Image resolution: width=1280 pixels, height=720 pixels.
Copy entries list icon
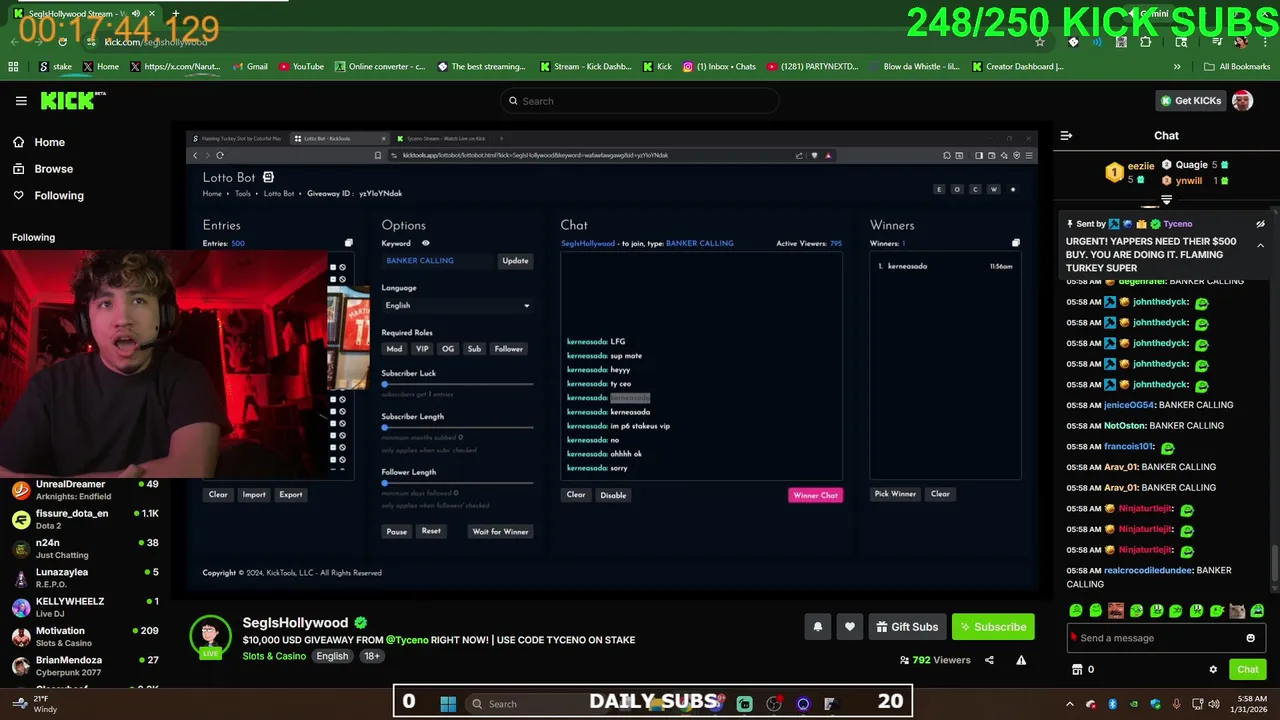coord(348,243)
